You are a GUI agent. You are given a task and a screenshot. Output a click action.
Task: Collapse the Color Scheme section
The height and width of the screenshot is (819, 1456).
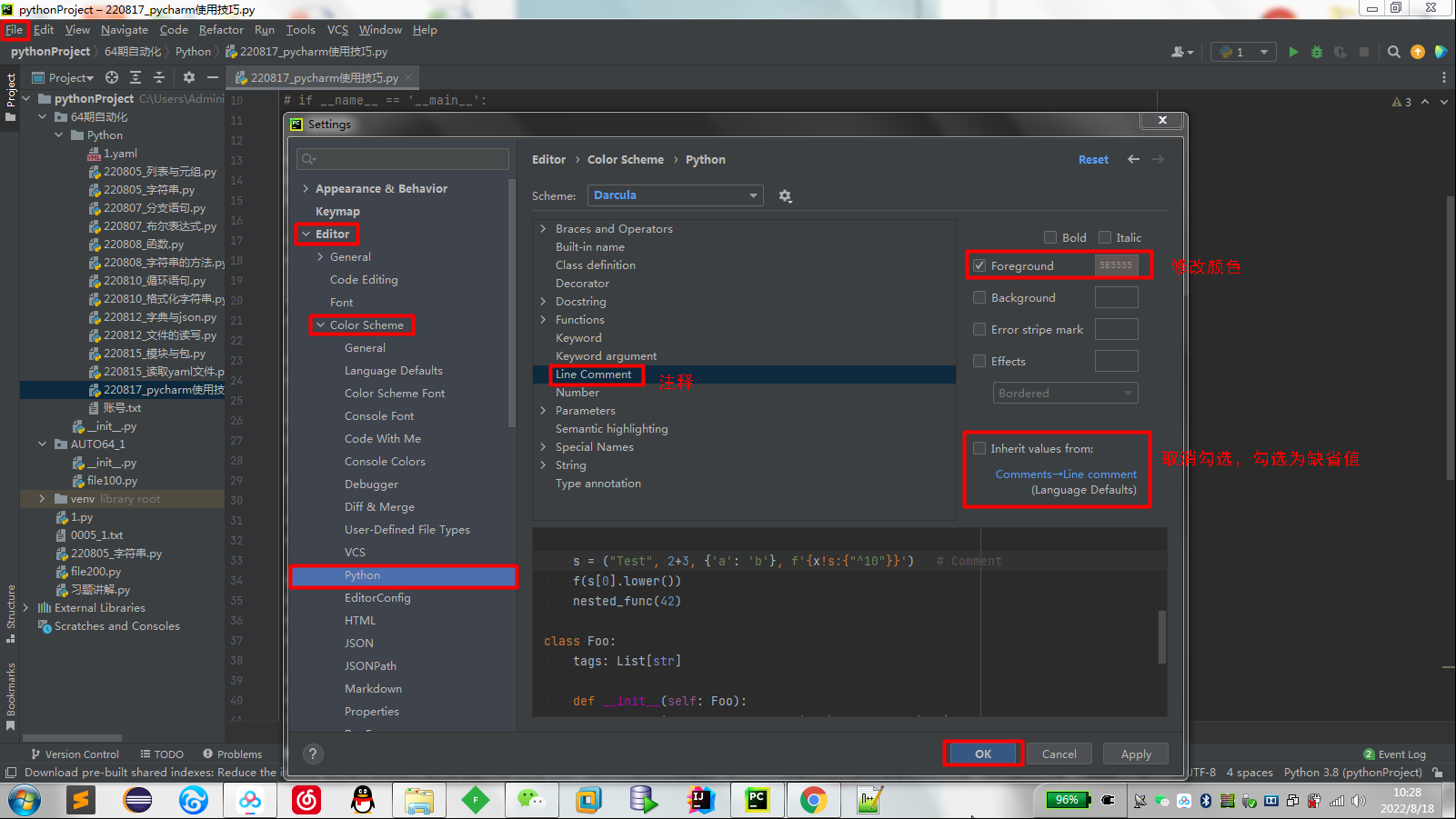click(320, 325)
